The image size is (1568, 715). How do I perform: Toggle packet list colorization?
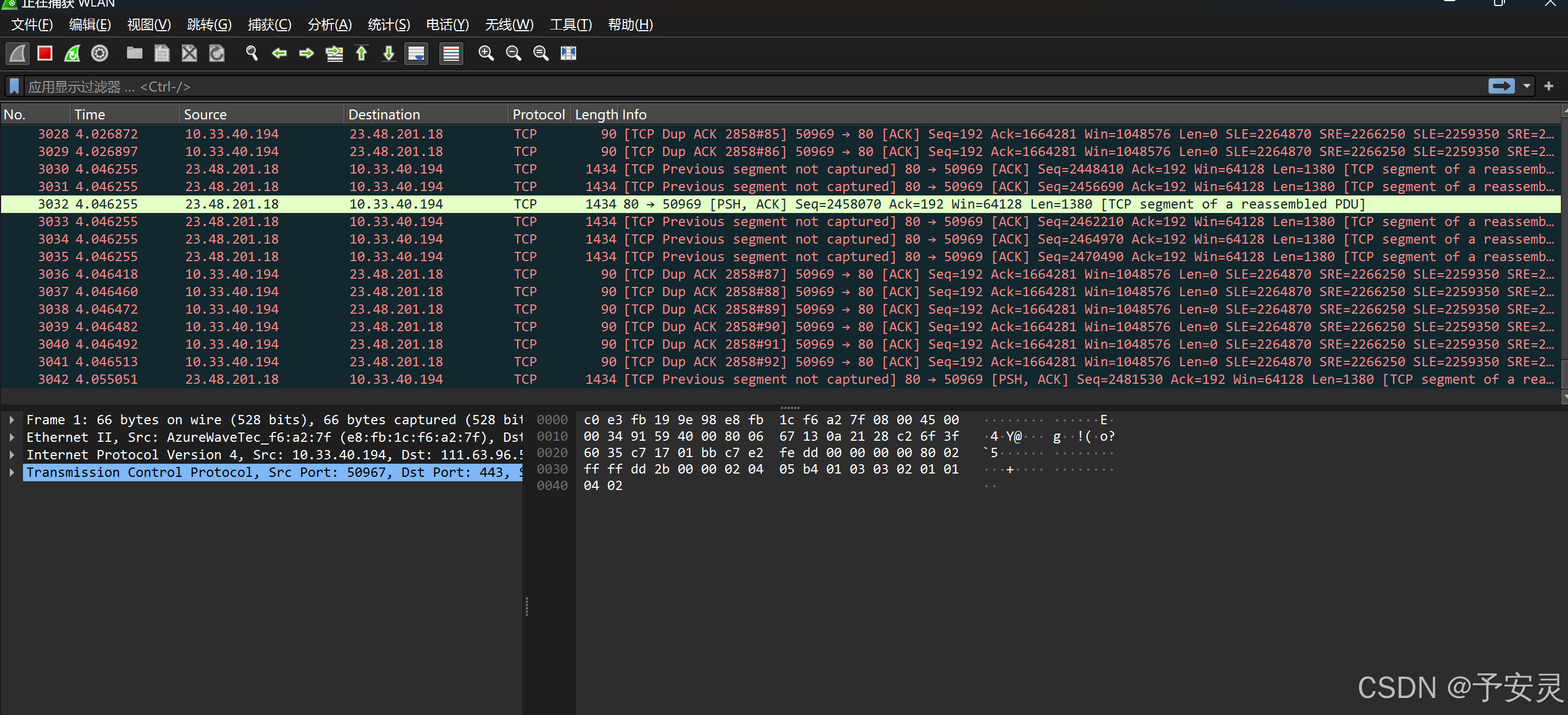click(x=451, y=54)
